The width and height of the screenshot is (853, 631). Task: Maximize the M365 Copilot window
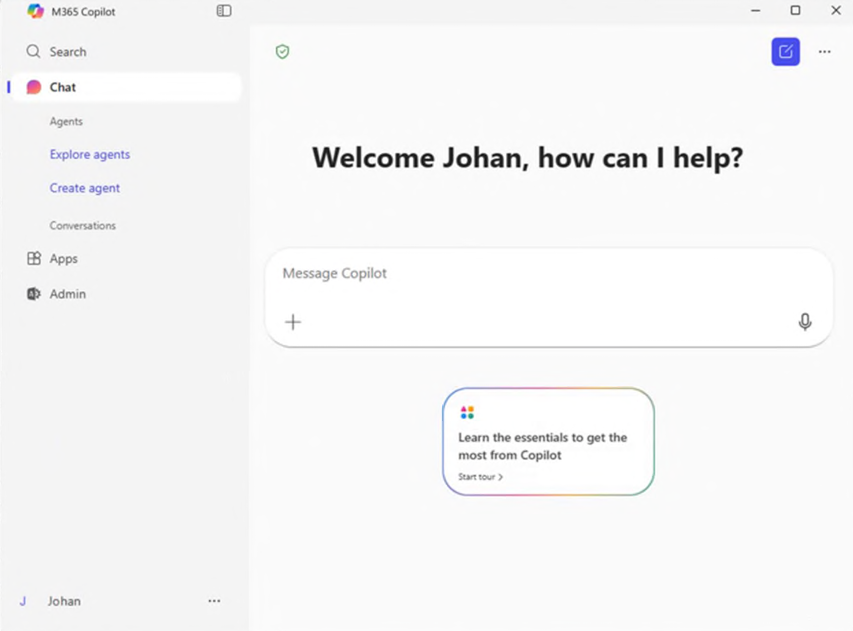[x=795, y=10]
